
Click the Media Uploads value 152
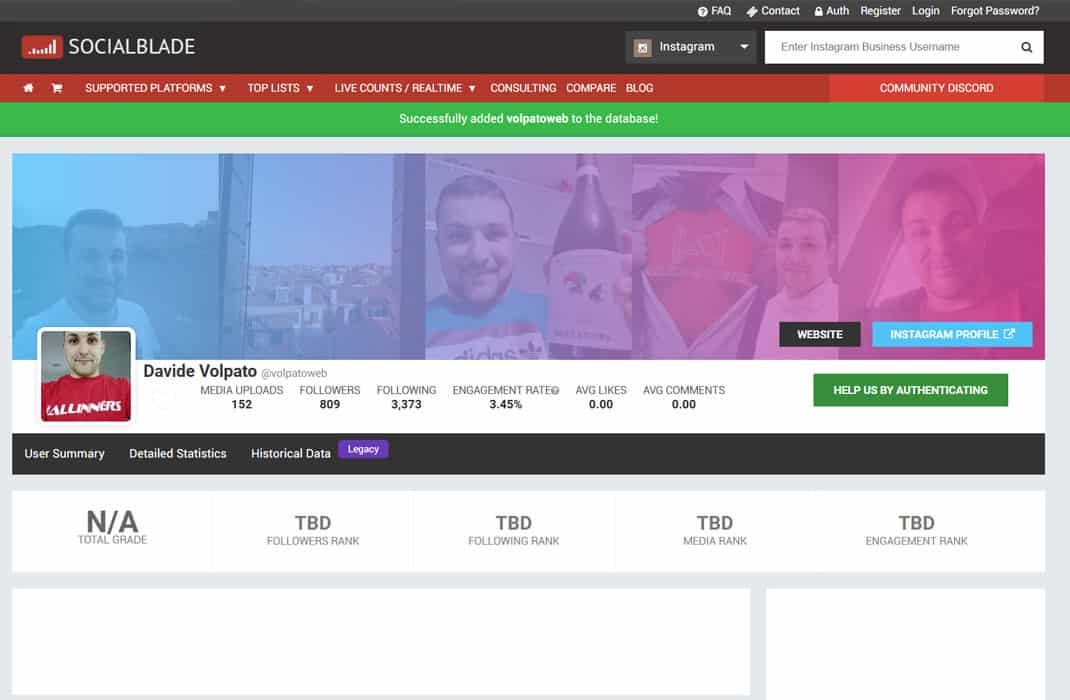242,405
